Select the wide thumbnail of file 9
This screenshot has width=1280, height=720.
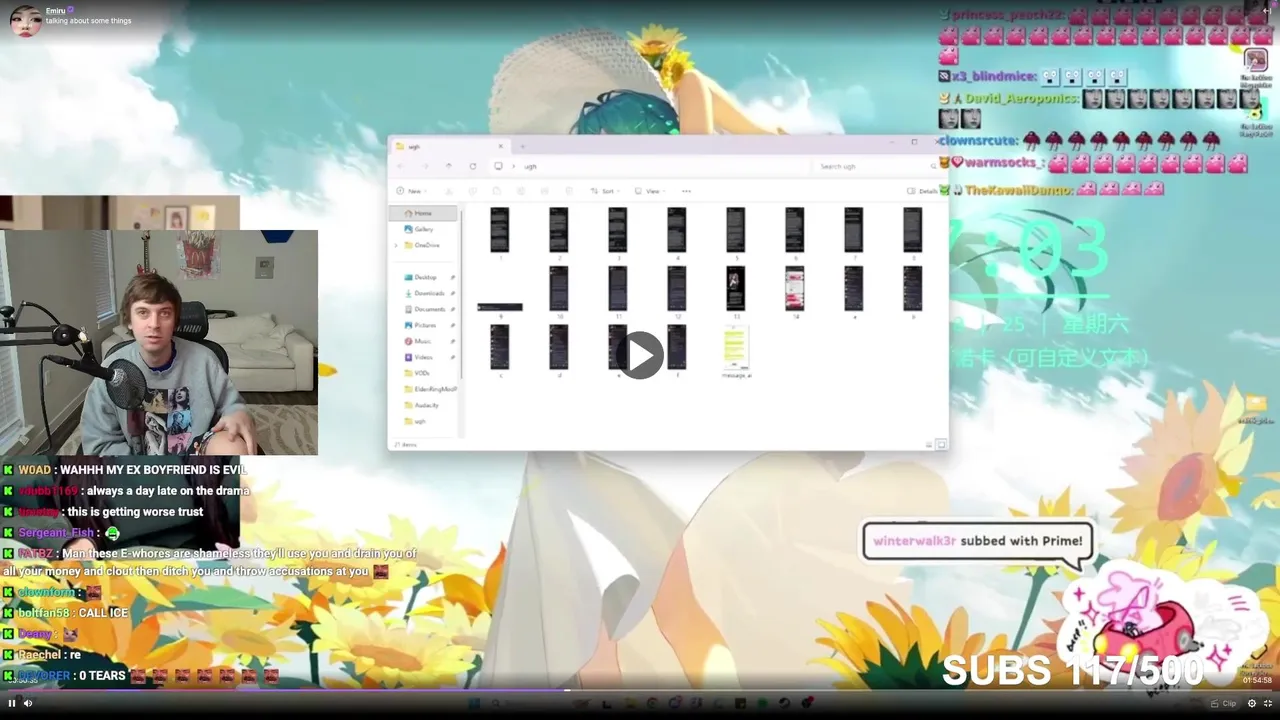[x=499, y=307]
